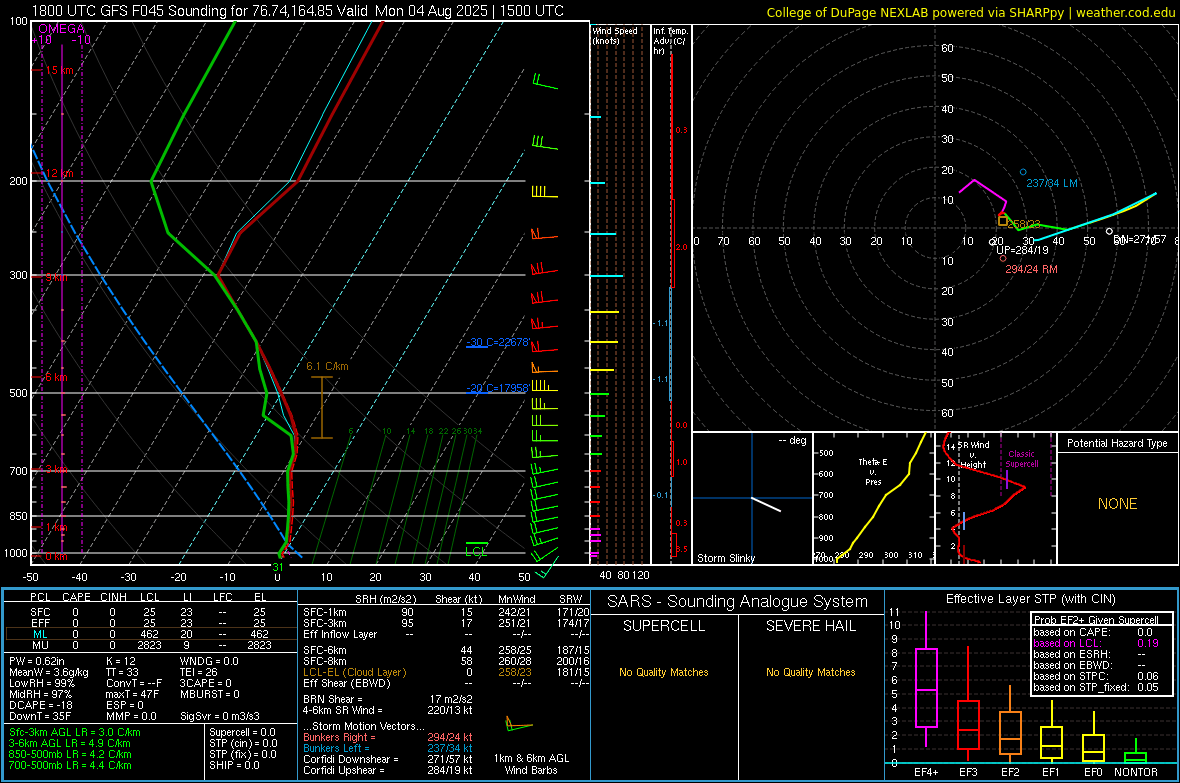Image resolution: width=1180 pixels, height=783 pixels.
Task: Click the BRN Shear = row
Action: pos(388,699)
